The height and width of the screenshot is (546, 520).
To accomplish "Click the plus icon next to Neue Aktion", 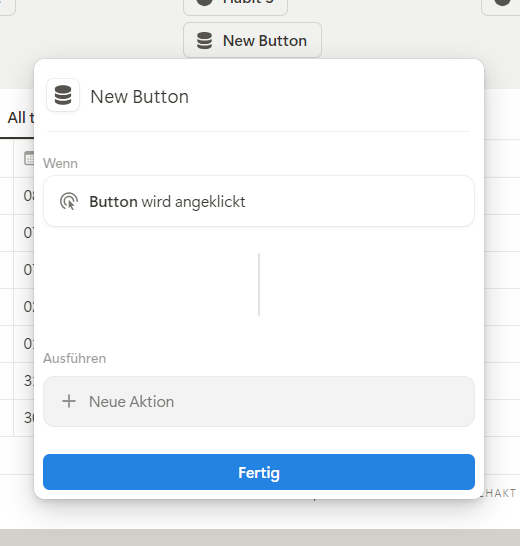I will 69,401.
